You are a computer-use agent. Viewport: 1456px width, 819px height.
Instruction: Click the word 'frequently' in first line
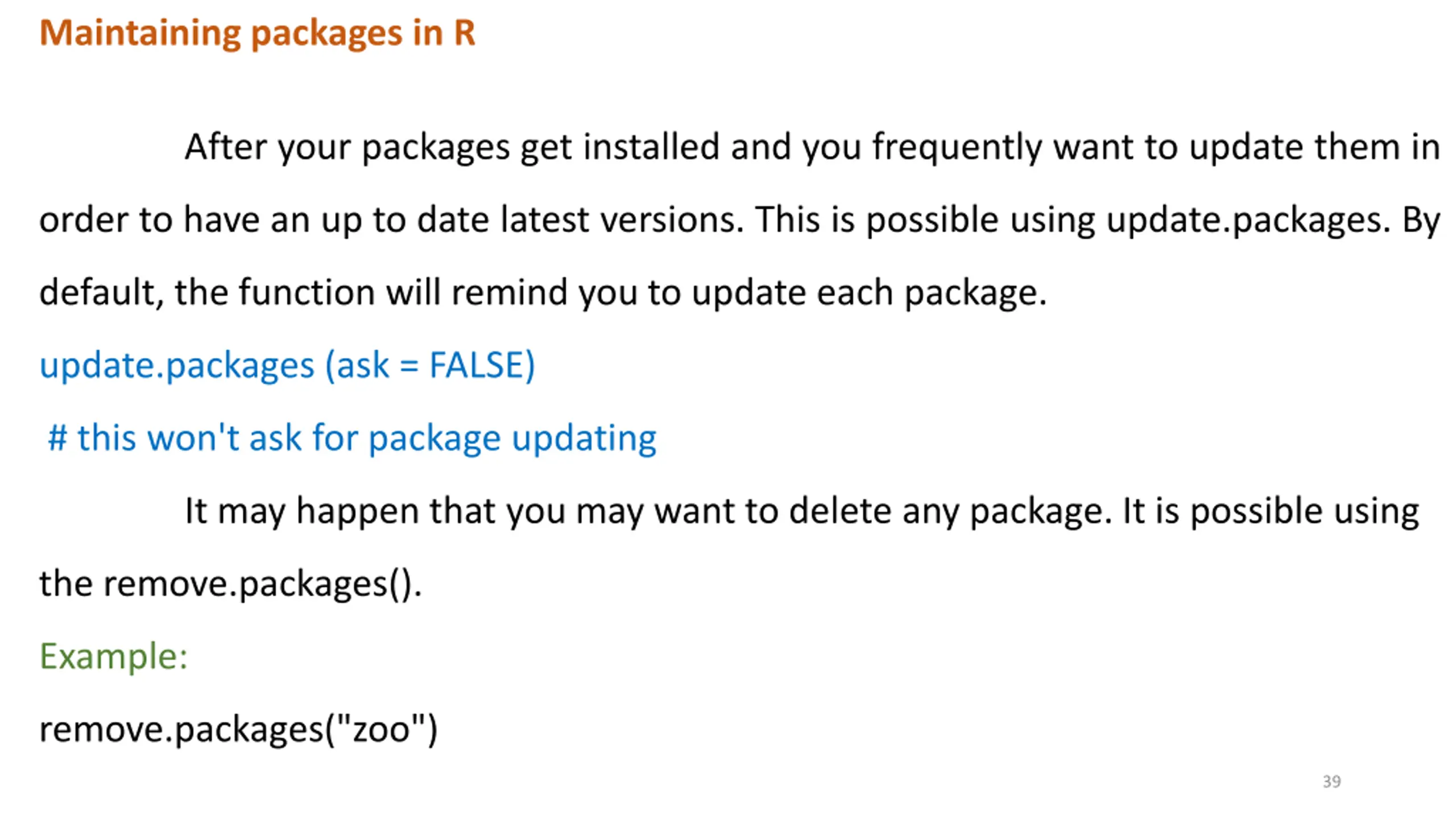pos(957,148)
